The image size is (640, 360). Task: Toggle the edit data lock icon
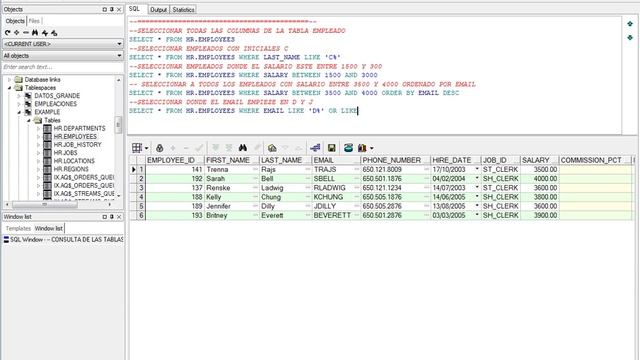tap(160, 148)
